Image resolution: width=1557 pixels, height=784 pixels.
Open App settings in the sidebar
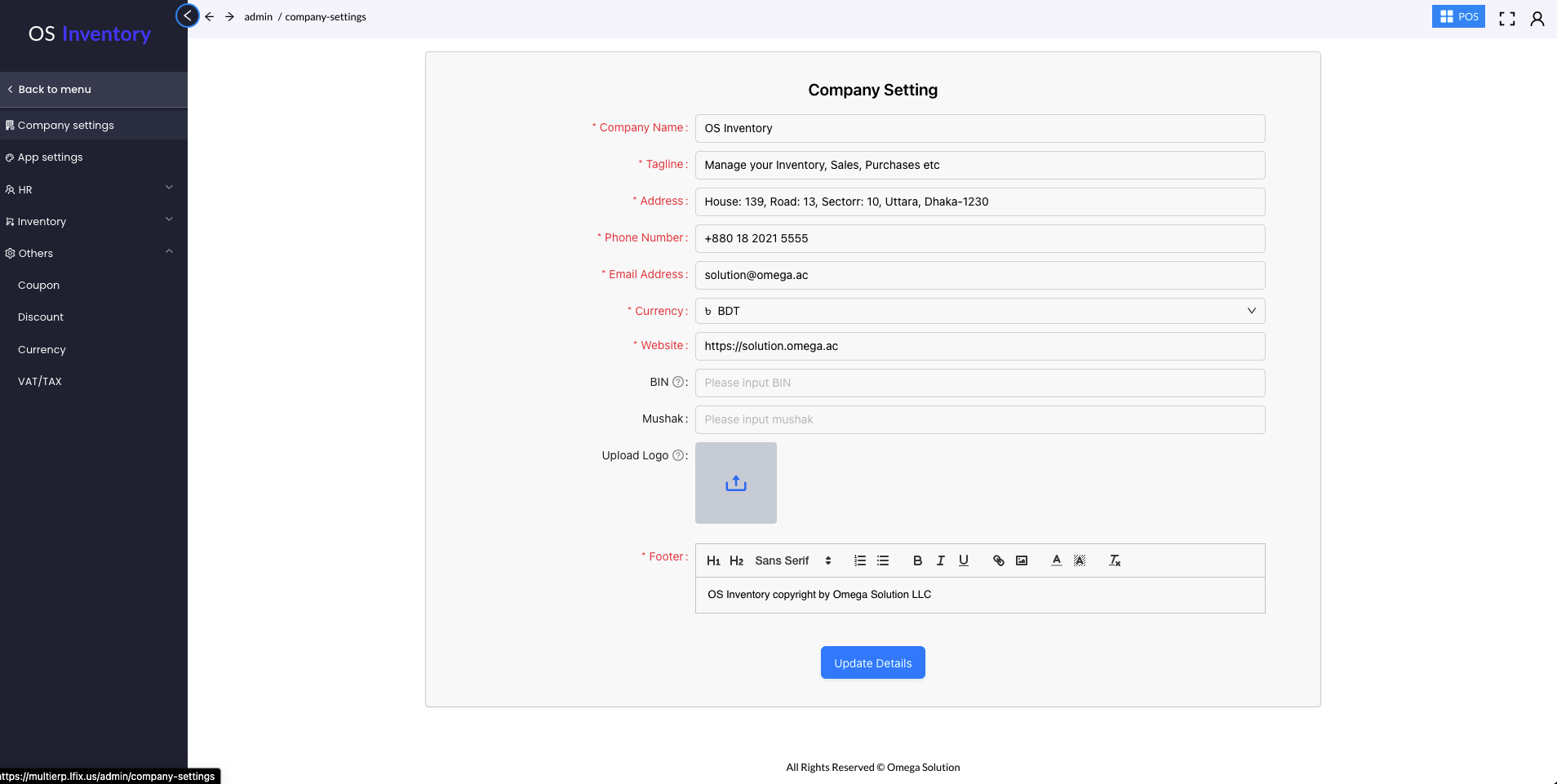[51, 157]
